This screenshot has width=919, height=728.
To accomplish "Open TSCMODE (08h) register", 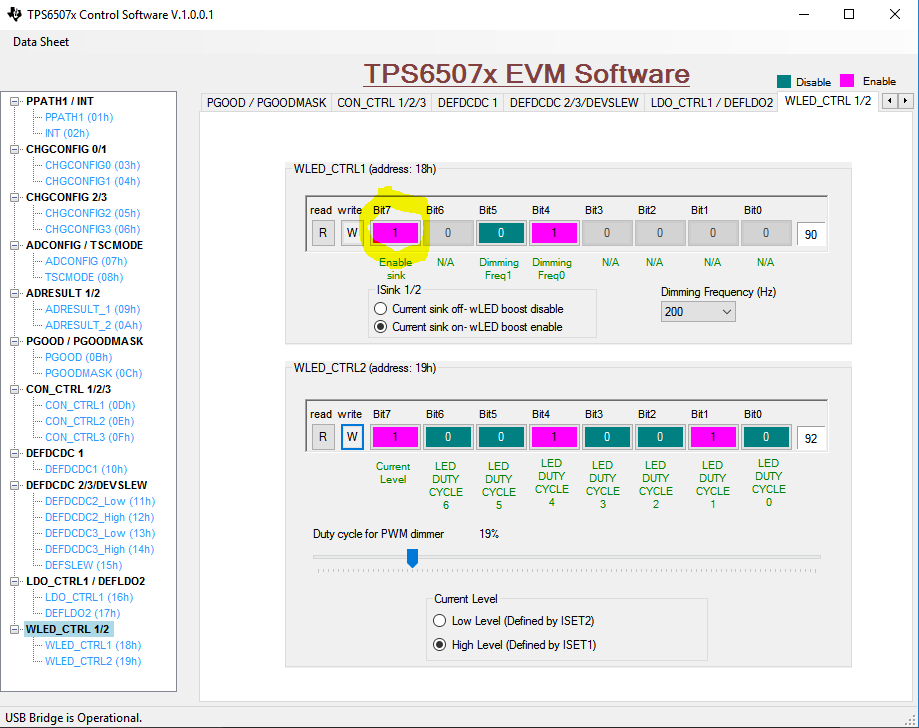I will pos(84,277).
